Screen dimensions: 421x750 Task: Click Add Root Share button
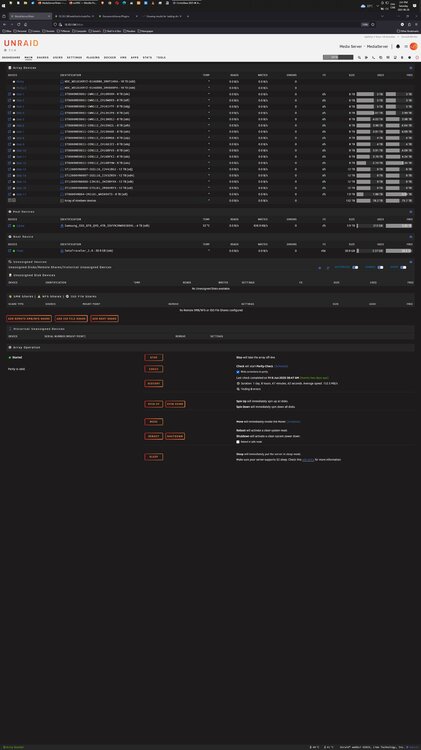pyautogui.click(x=104, y=319)
